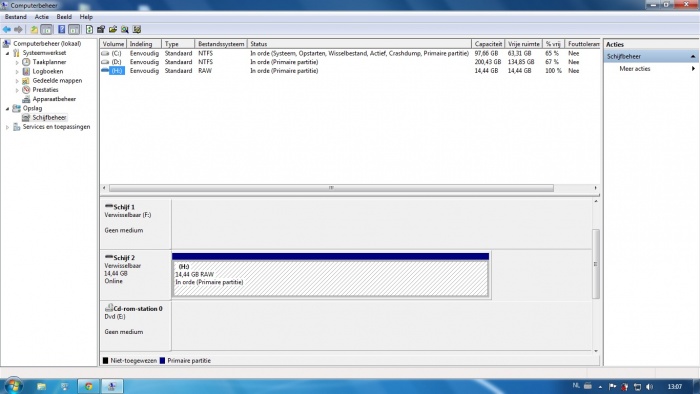The image size is (700, 394).
Task: Open the Windows Start button
Action: 12,386
